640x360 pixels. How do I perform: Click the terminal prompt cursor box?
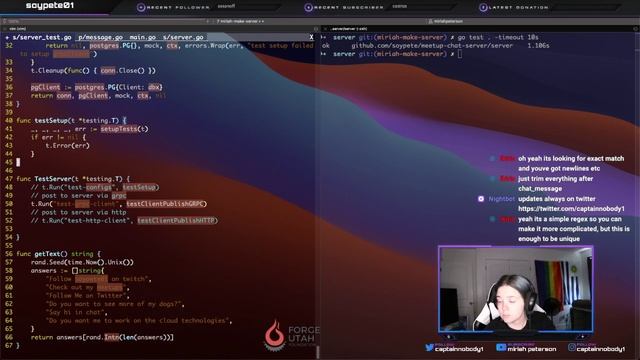point(460,54)
